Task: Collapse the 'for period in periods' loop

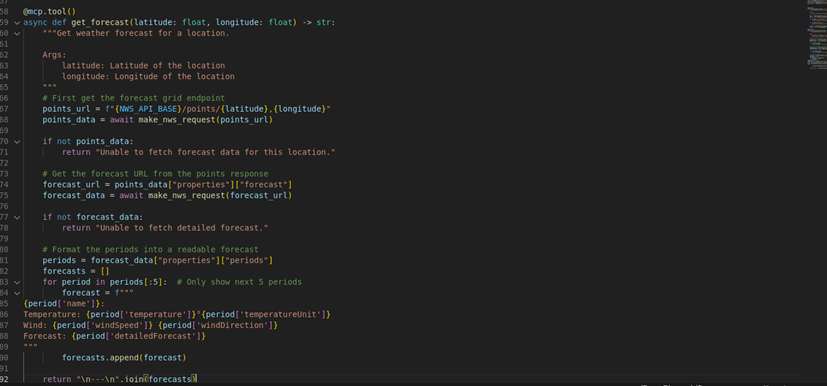Action: [17, 282]
